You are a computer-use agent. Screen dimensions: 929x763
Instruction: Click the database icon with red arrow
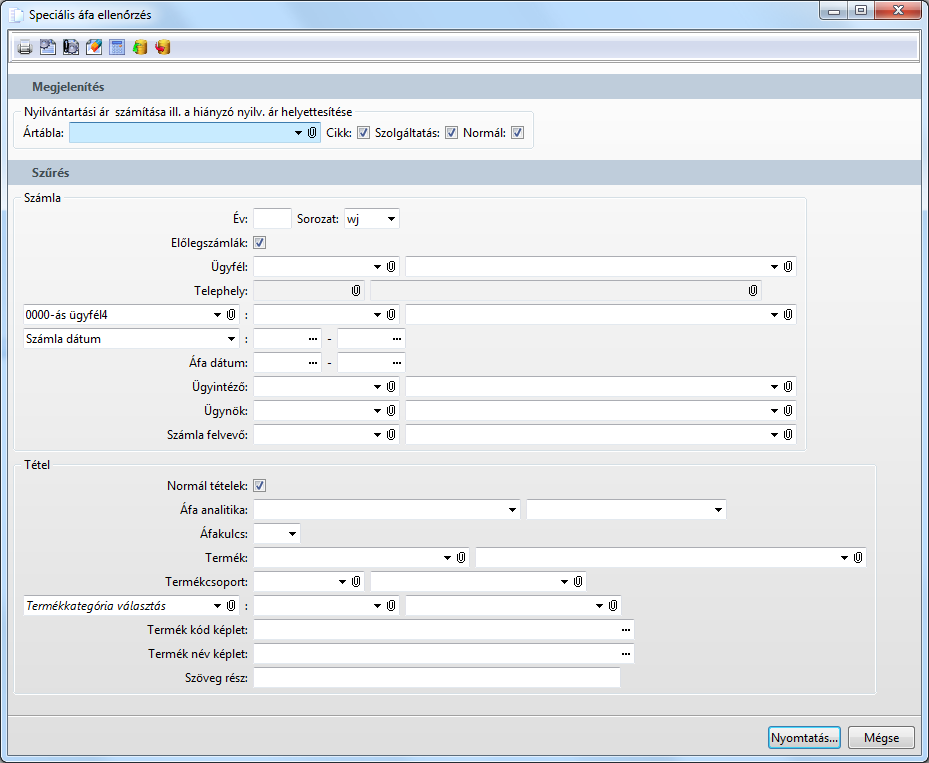(x=163, y=47)
